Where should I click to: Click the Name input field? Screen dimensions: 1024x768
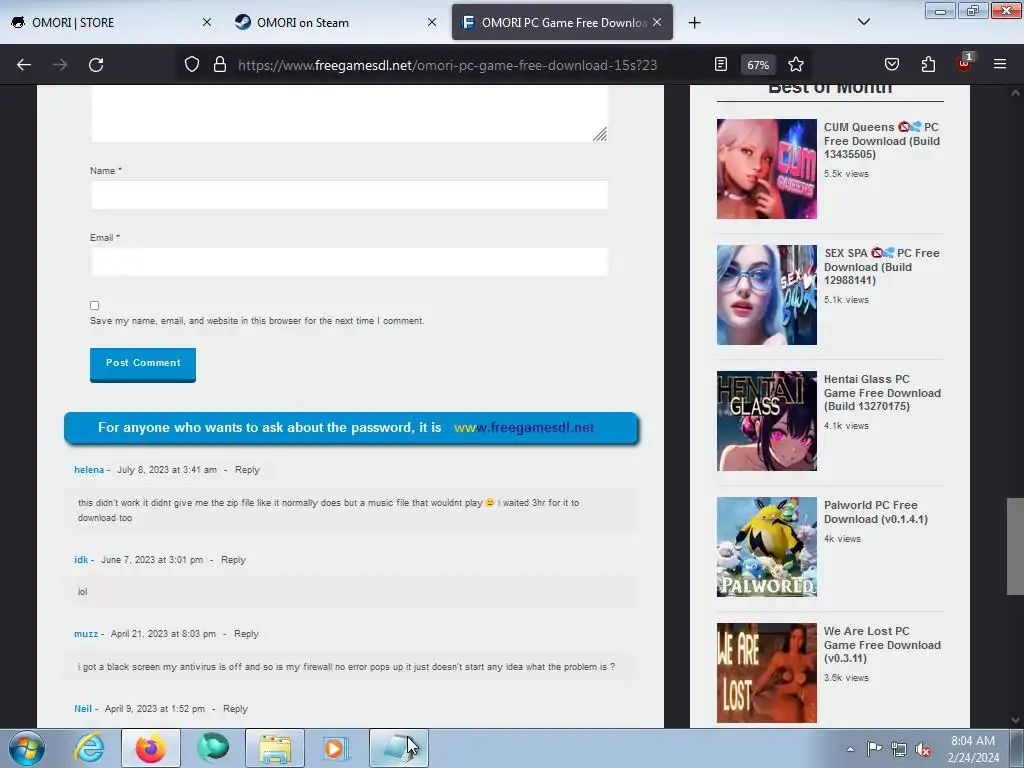coord(349,195)
